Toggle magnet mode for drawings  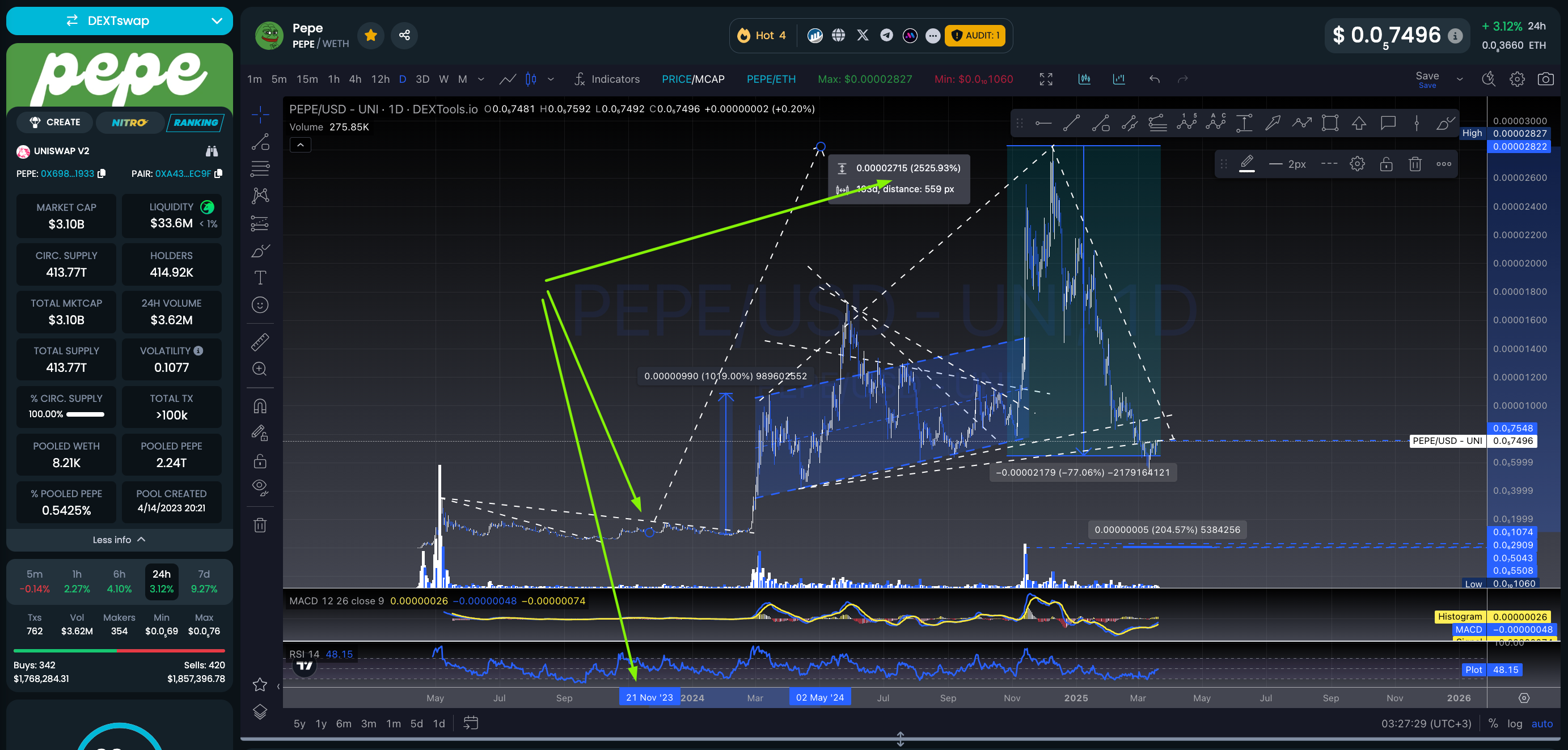(x=260, y=406)
